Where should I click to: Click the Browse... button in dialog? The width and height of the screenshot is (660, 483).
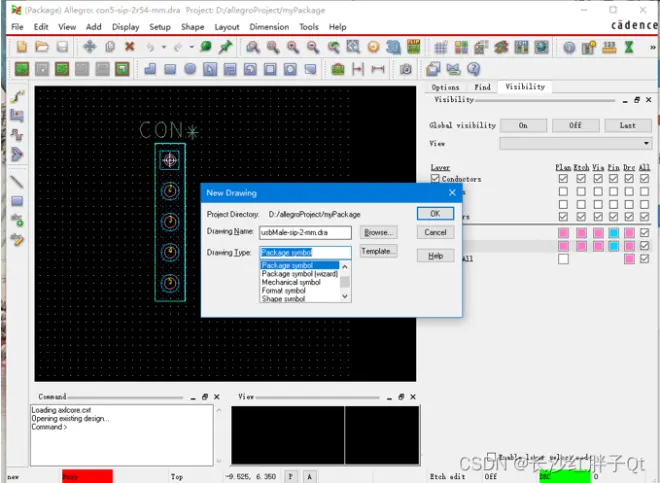[x=378, y=232]
